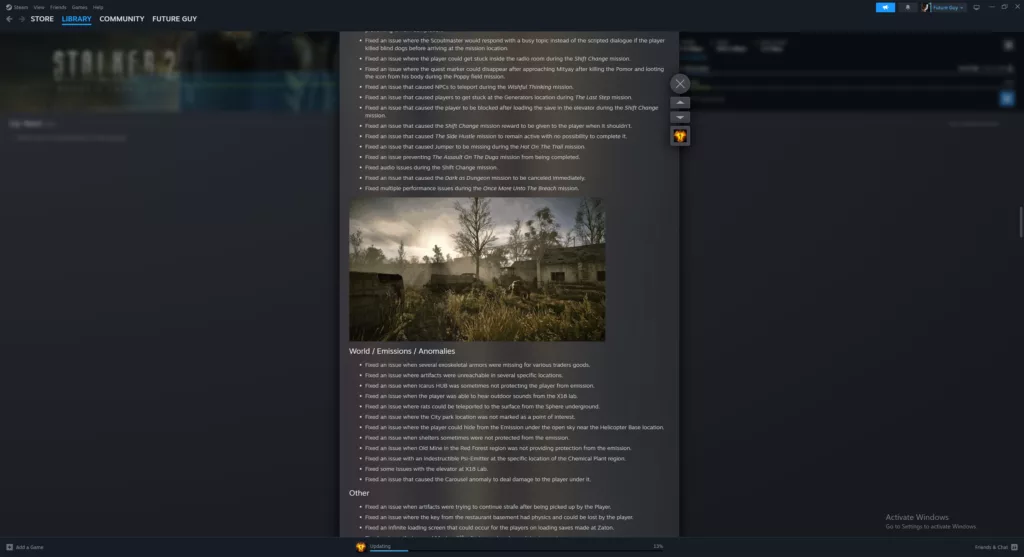This screenshot has width=1024, height=557.
Task: Click the Updating status label
Action: coord(380,546)
